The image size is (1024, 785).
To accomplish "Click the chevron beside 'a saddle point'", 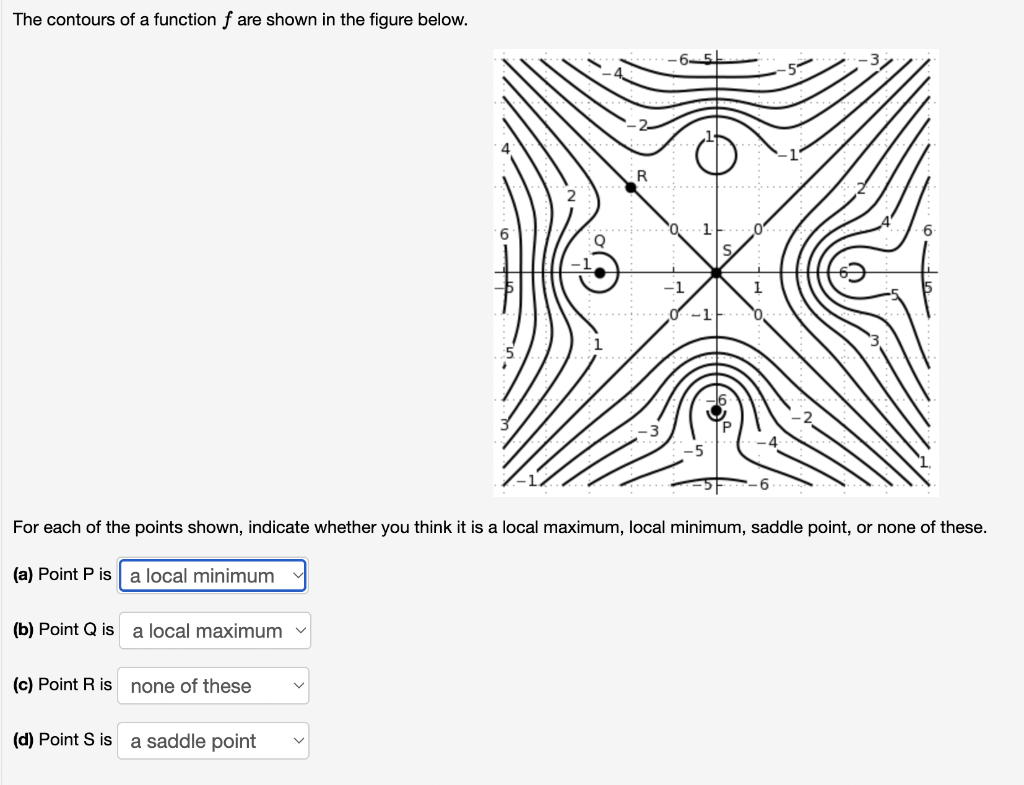I will click(298, 740).
